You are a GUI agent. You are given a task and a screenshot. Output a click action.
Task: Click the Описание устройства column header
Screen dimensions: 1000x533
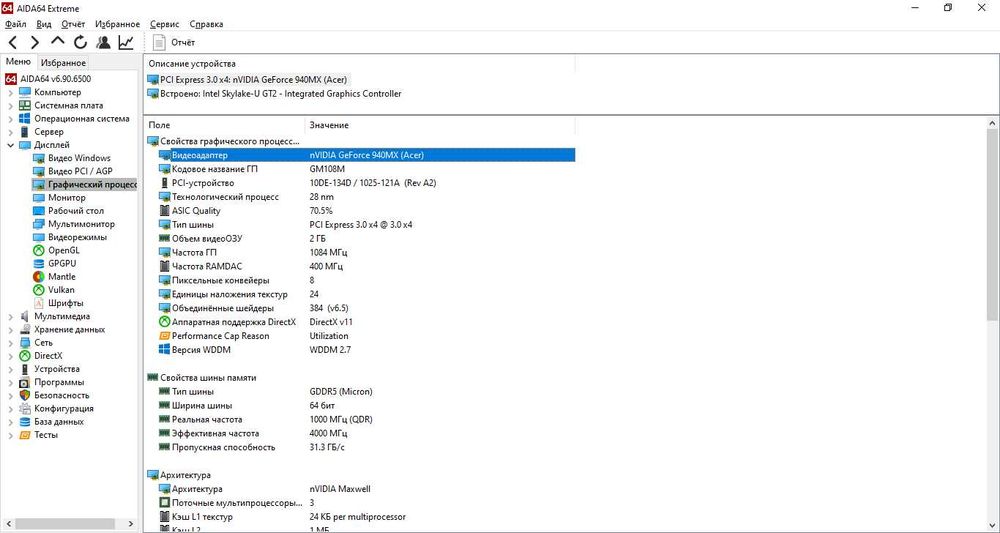coord(360,64)
